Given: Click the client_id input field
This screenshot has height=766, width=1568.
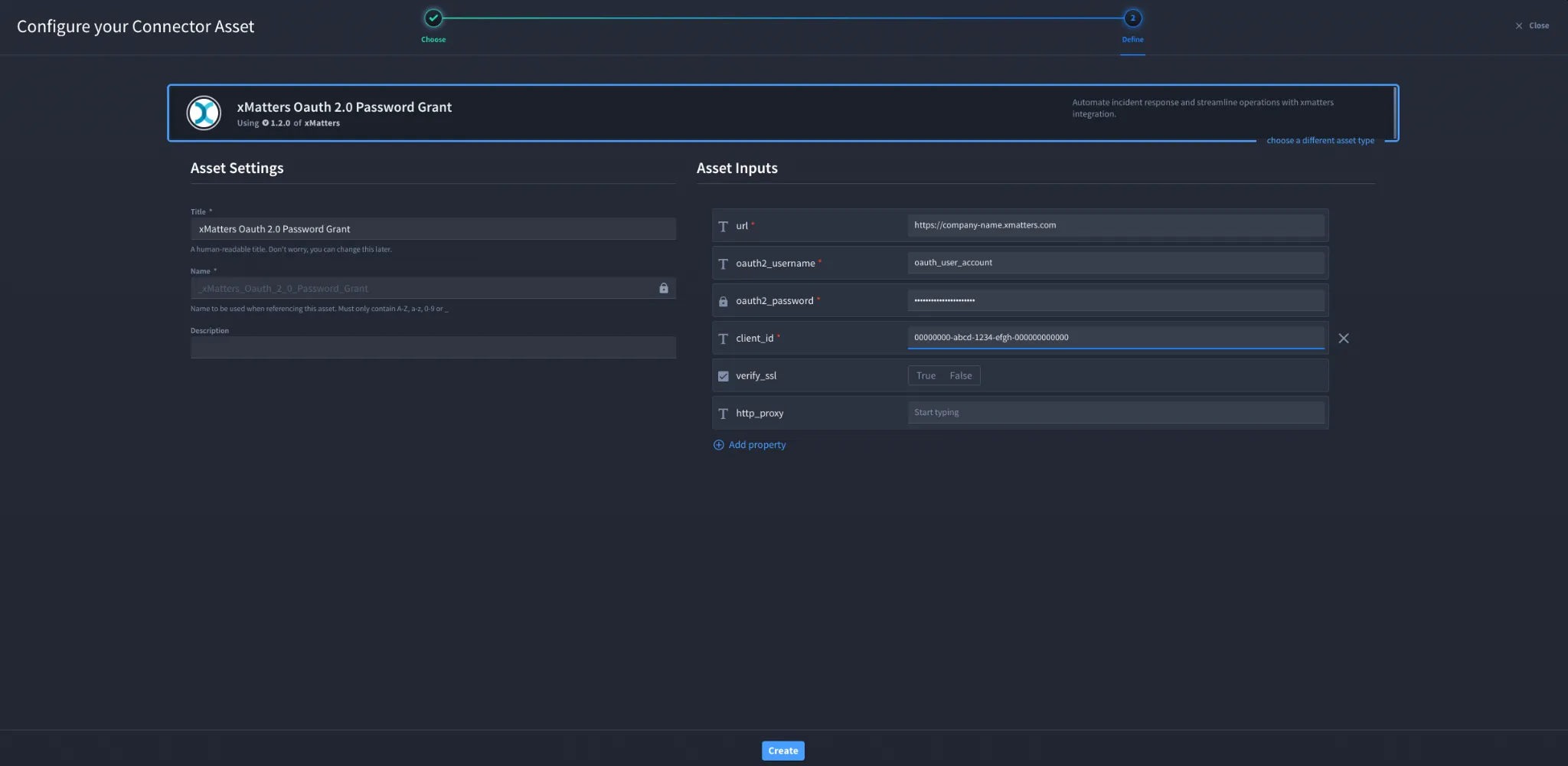Looking at the screenshot, I should pos(1116,338).
